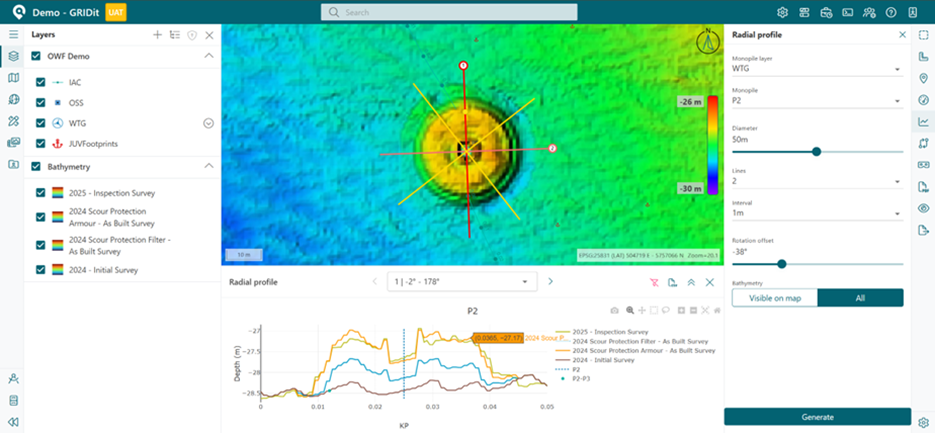Viewport: 935px width, 433px height.
Task: Collapse the Bathymetry group chevron
Action: (x=209, y=166)
